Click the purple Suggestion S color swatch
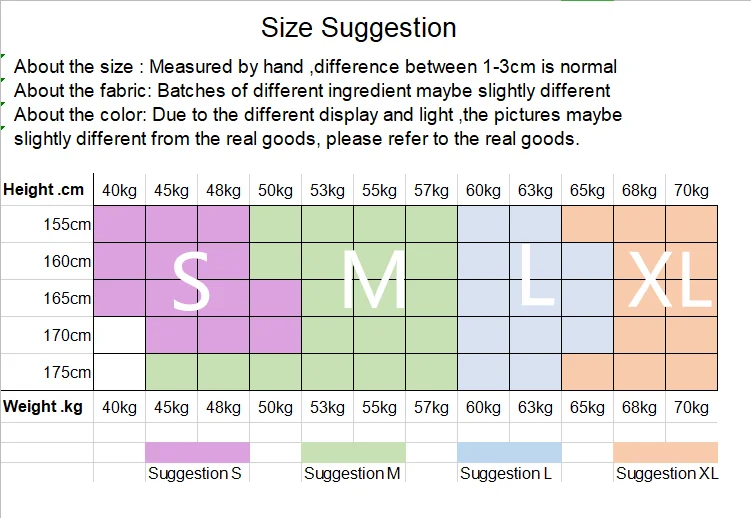The width and height of the screenshot is (751, 518). (197, 452)
